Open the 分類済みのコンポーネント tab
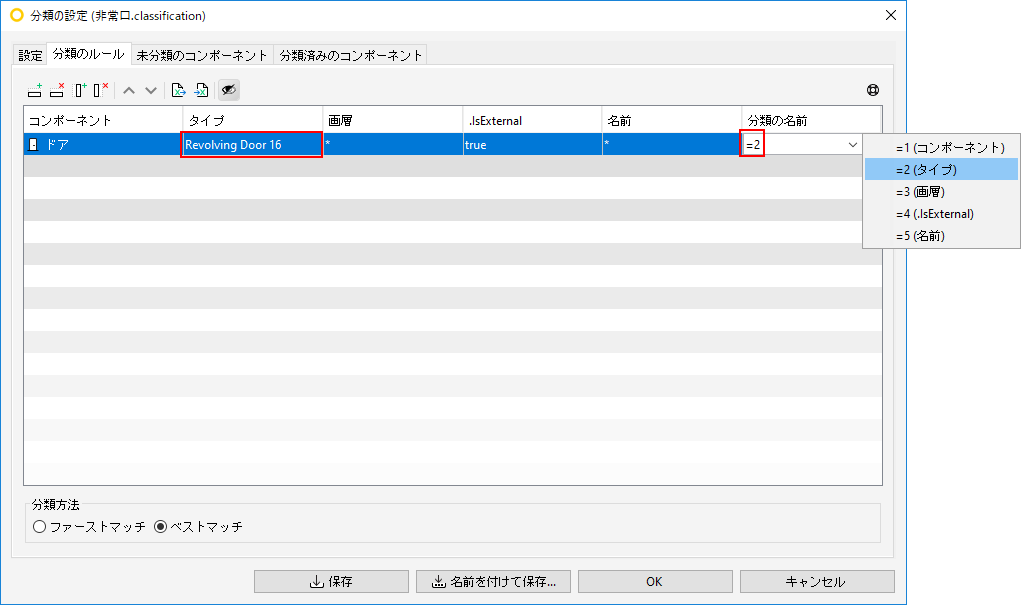This screenshot has height=605, width=1024. [x=351, y=56]
